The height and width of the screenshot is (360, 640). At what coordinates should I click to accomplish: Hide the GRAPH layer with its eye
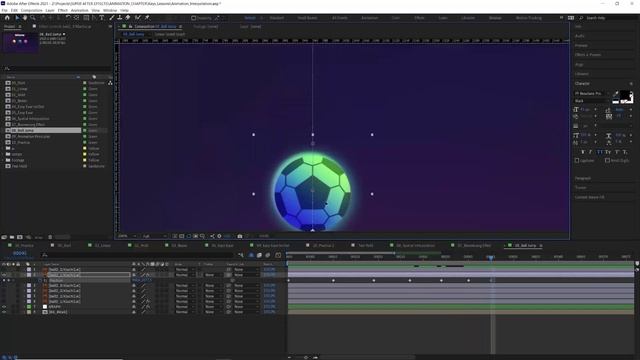[4, 307]
